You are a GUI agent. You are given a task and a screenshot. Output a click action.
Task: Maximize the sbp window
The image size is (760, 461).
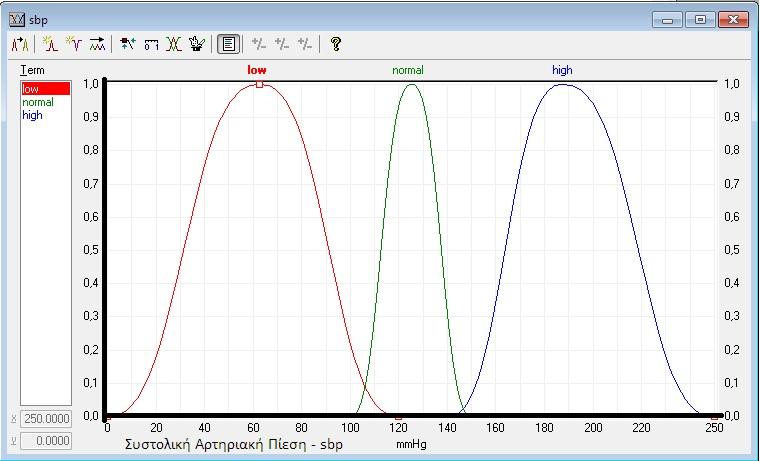(x=700, y=20)
